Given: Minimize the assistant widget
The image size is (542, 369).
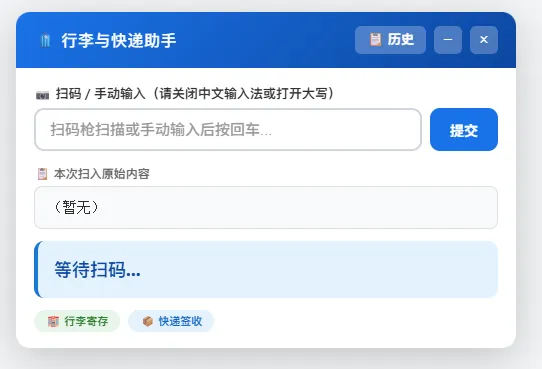Looking at the screenshot, I should point(448,40).
